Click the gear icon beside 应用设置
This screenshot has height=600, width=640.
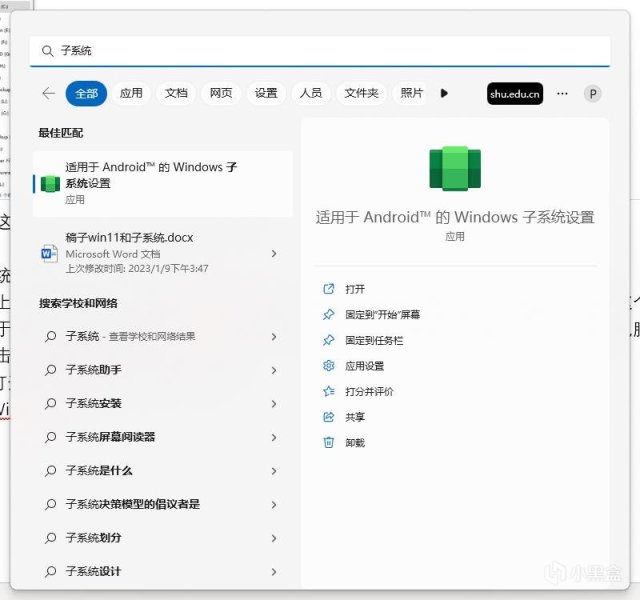329,366
